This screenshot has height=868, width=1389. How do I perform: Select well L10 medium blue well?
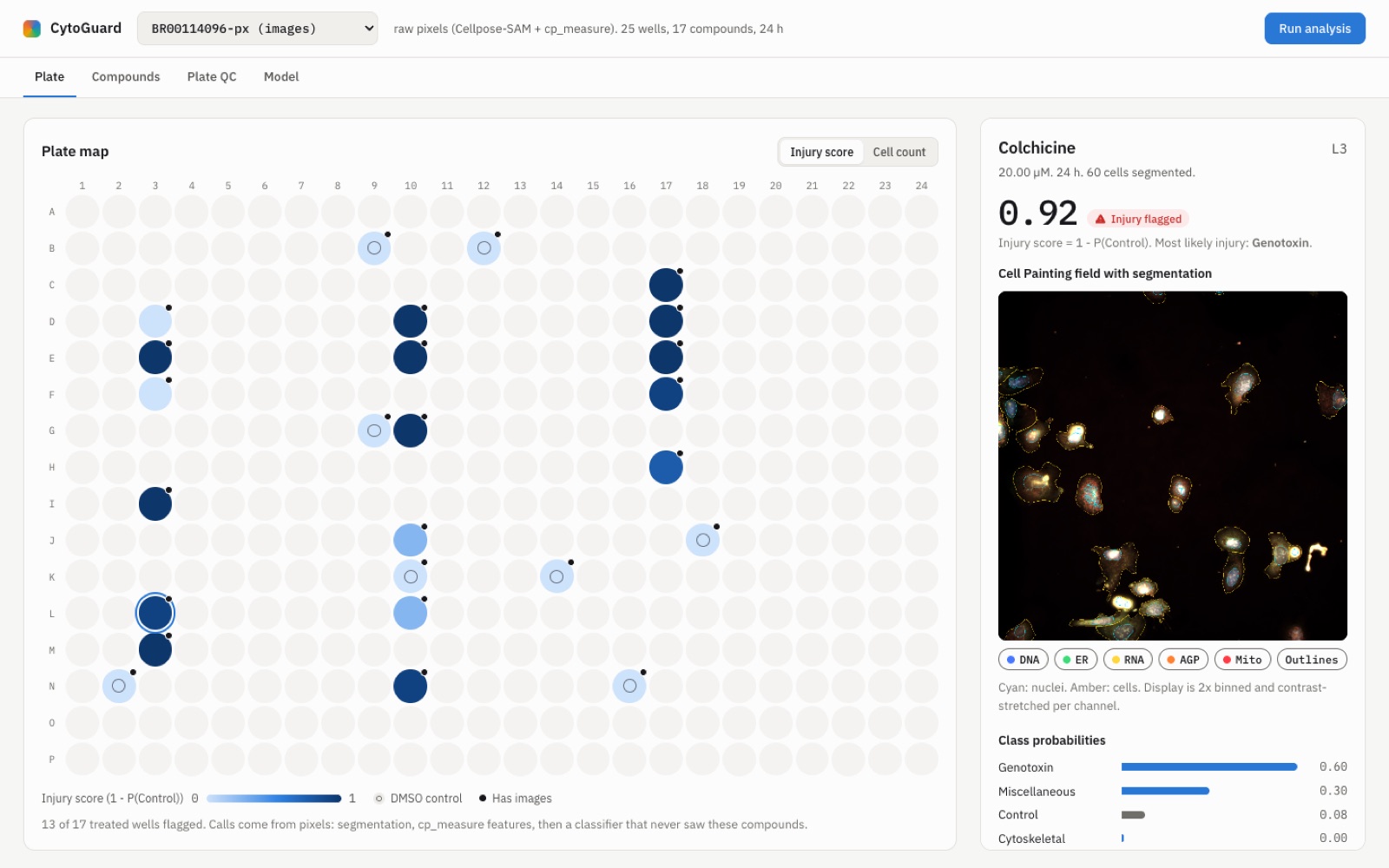[x=411, y=613]
